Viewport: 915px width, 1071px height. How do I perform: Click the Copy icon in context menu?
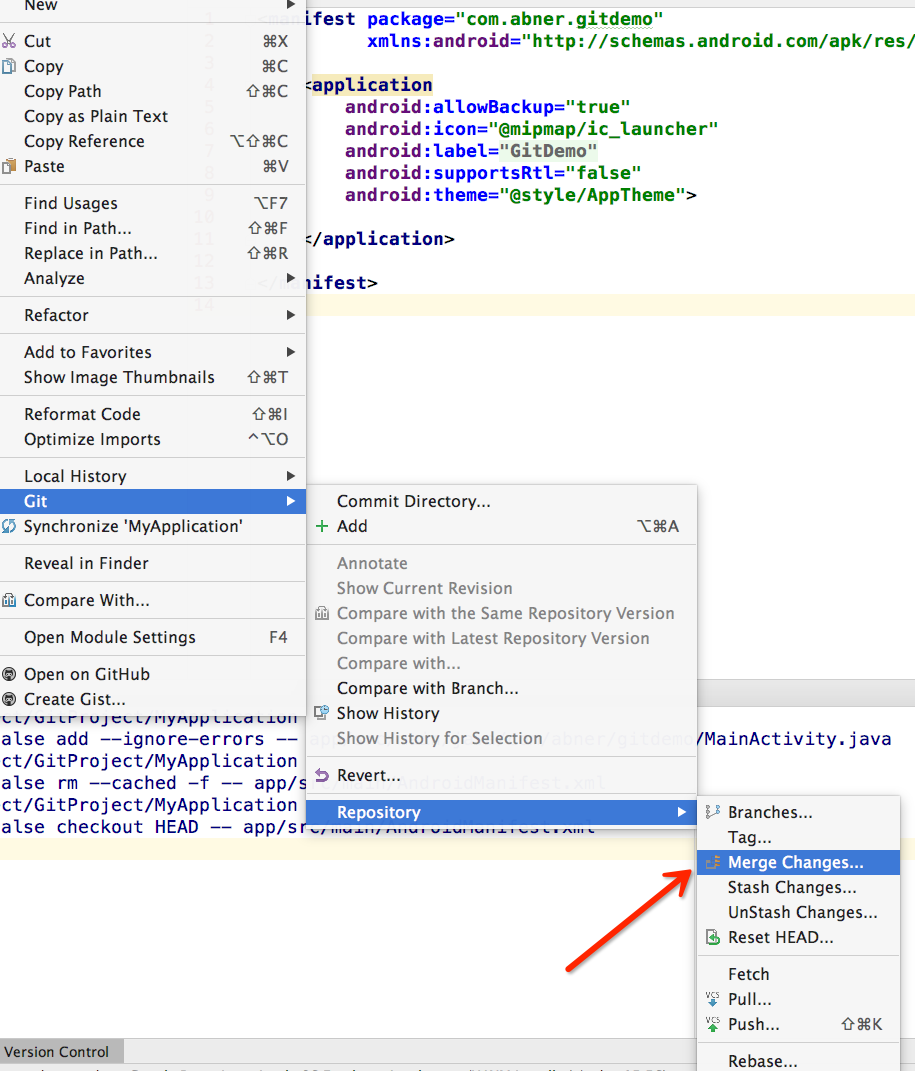[9, 66]
